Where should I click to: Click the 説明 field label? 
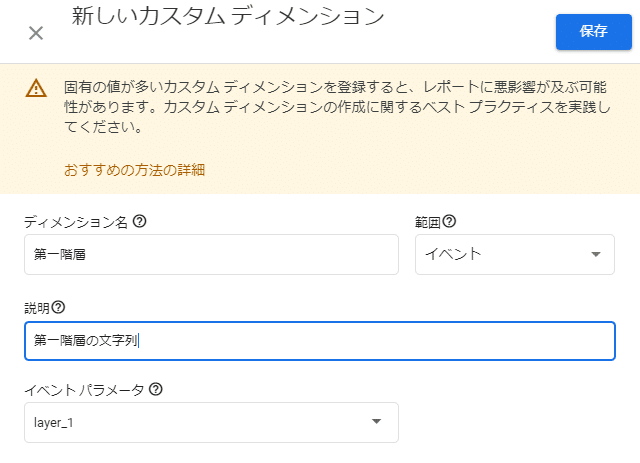click(37, 308)
